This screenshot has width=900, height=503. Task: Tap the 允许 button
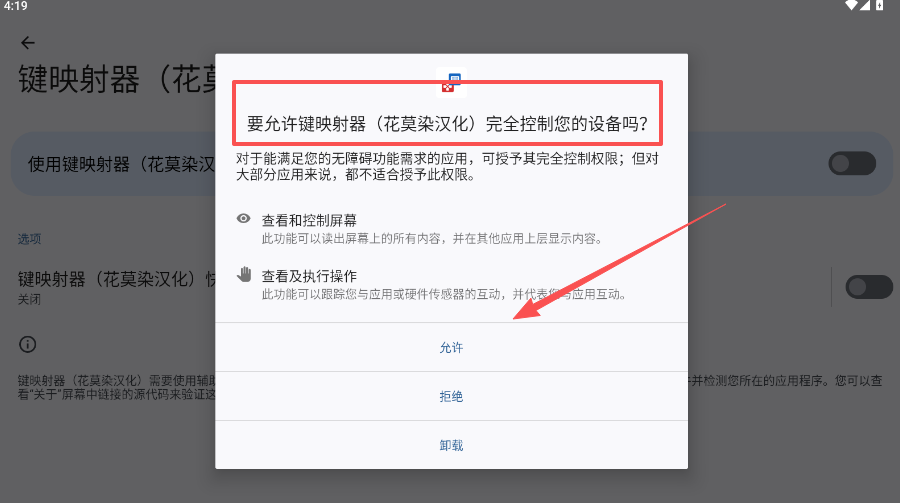pos(451,347)
